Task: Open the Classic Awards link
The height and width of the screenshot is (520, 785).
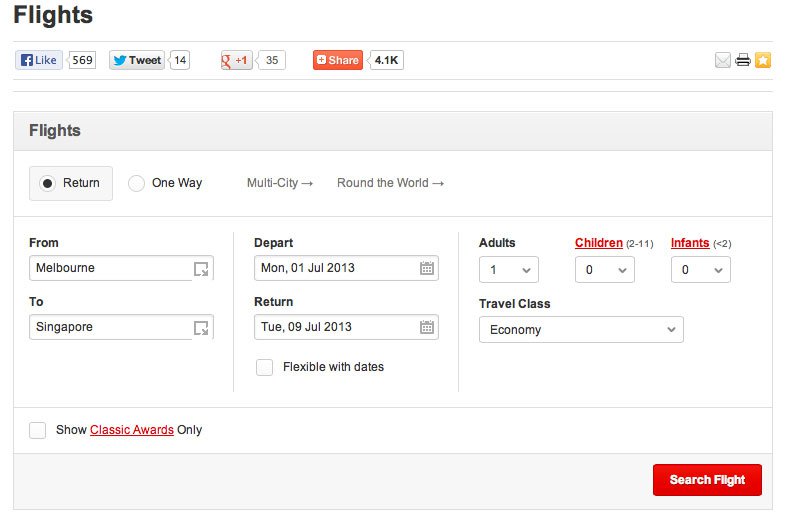Action: tap(132, 430)
